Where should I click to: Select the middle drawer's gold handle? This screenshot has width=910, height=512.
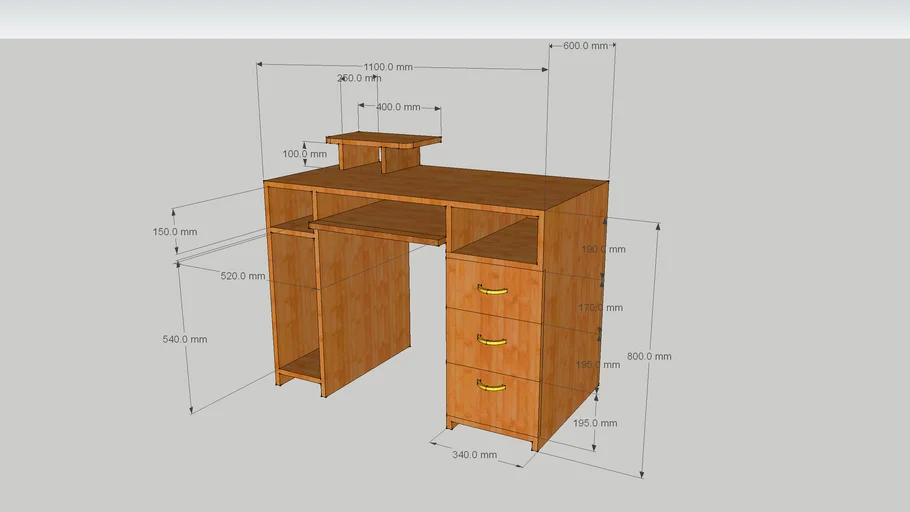[491, 340]
